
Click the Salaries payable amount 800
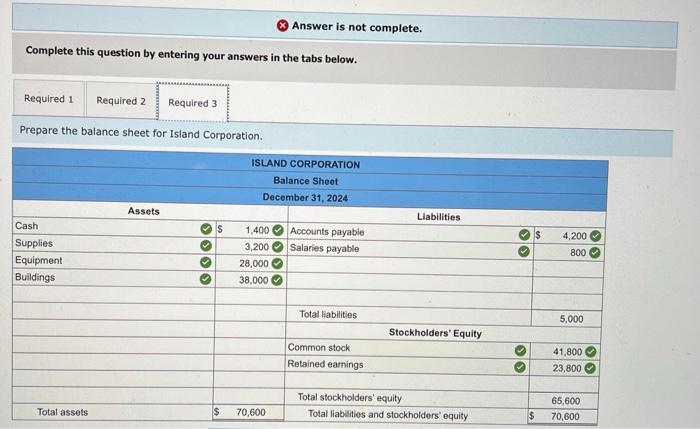569,253
